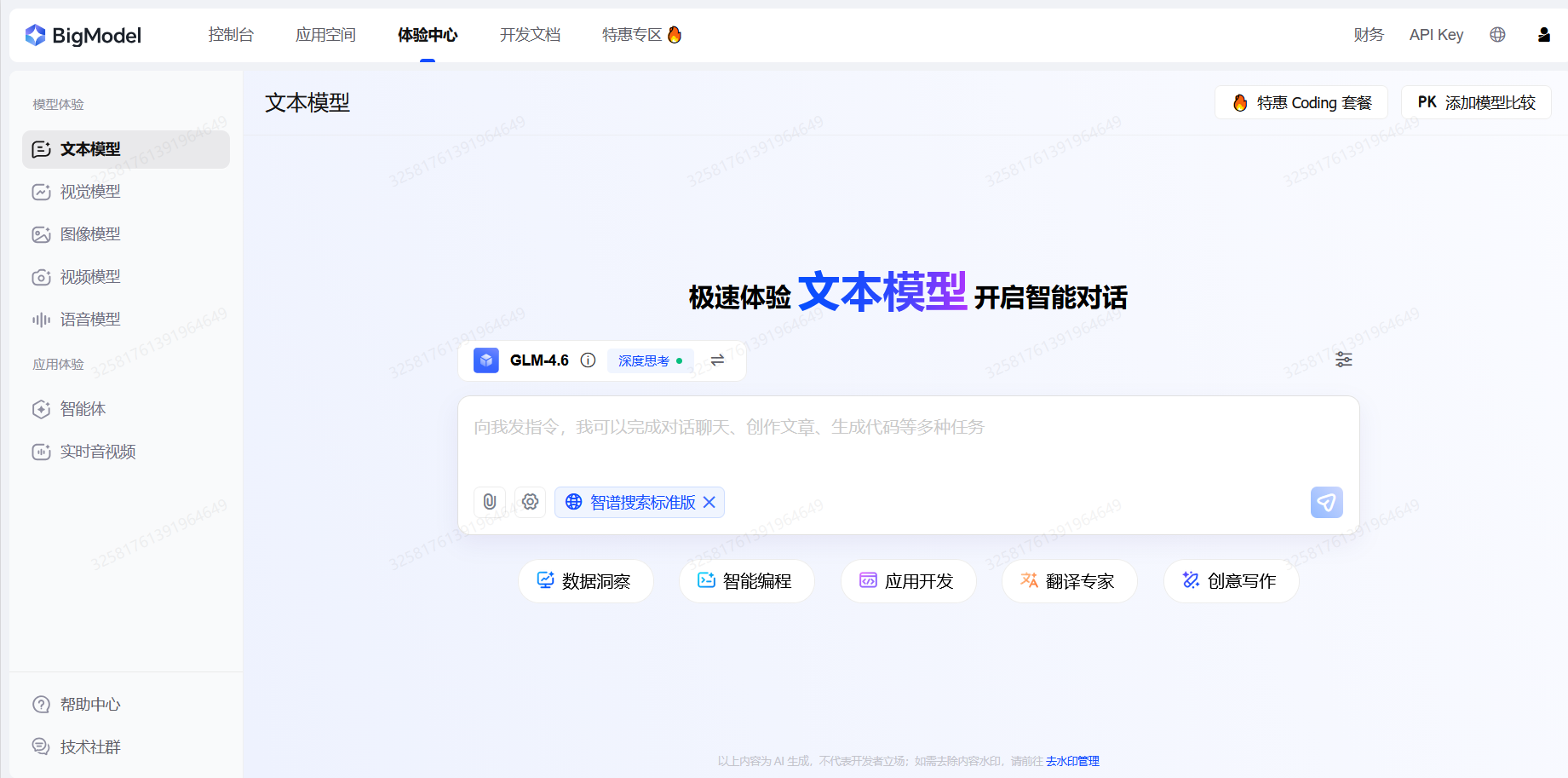Viewport: 1568px width, 778px height.
Task: Open the model parameter sliders icon
Action: [x=1343, y=360]
